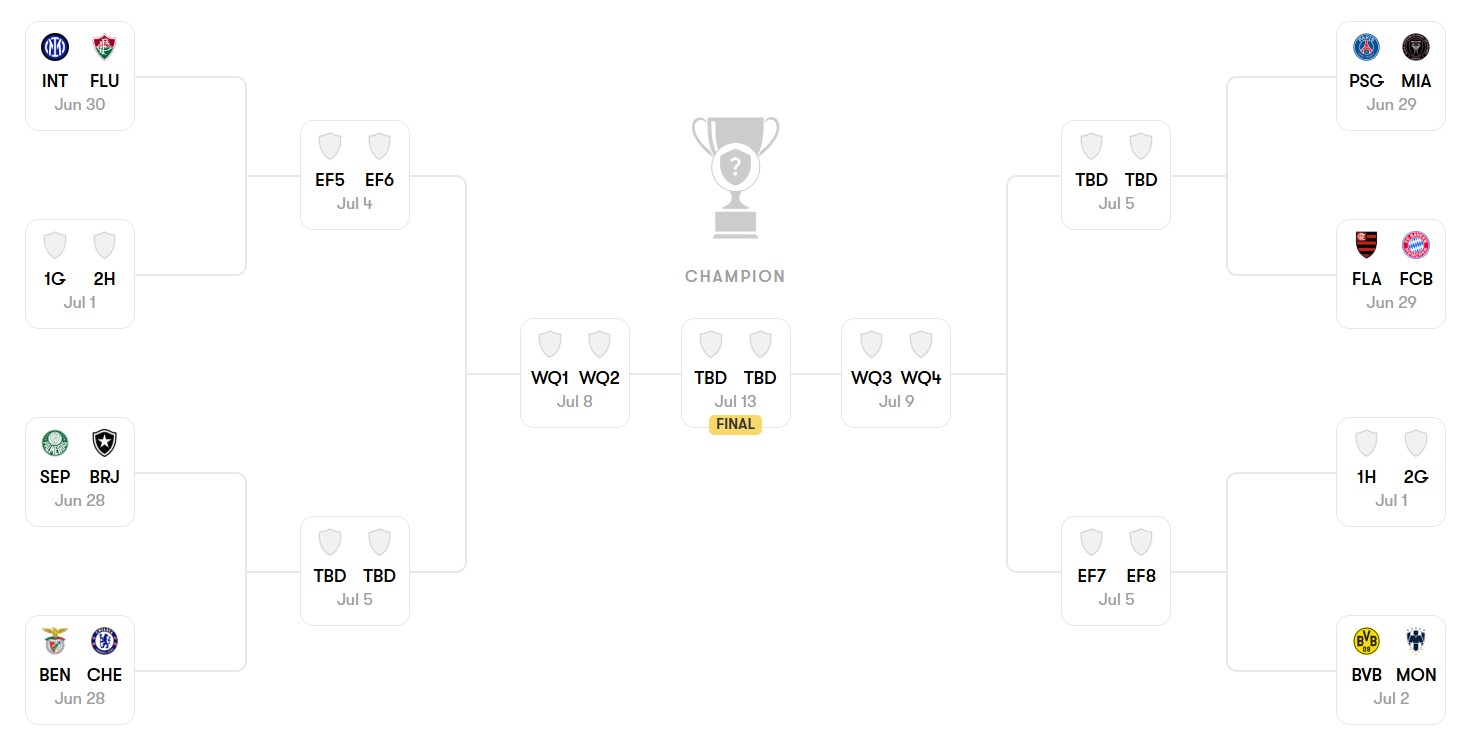Click the Botafogo club crest
Screen dimensions: 1472x747
point(104,443)
